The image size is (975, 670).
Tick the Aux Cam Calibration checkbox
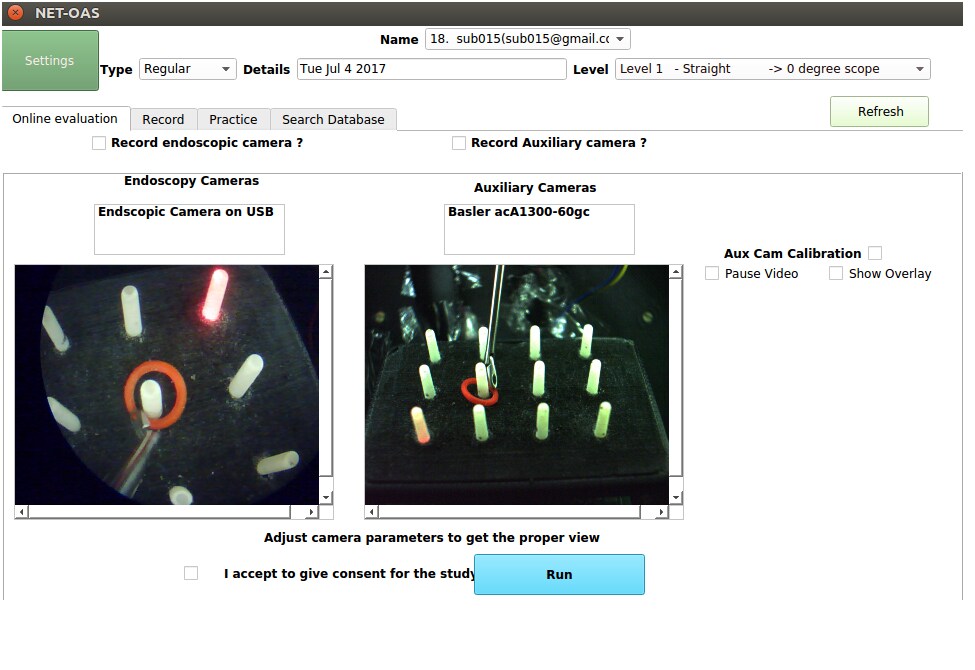tap(875, 253)
